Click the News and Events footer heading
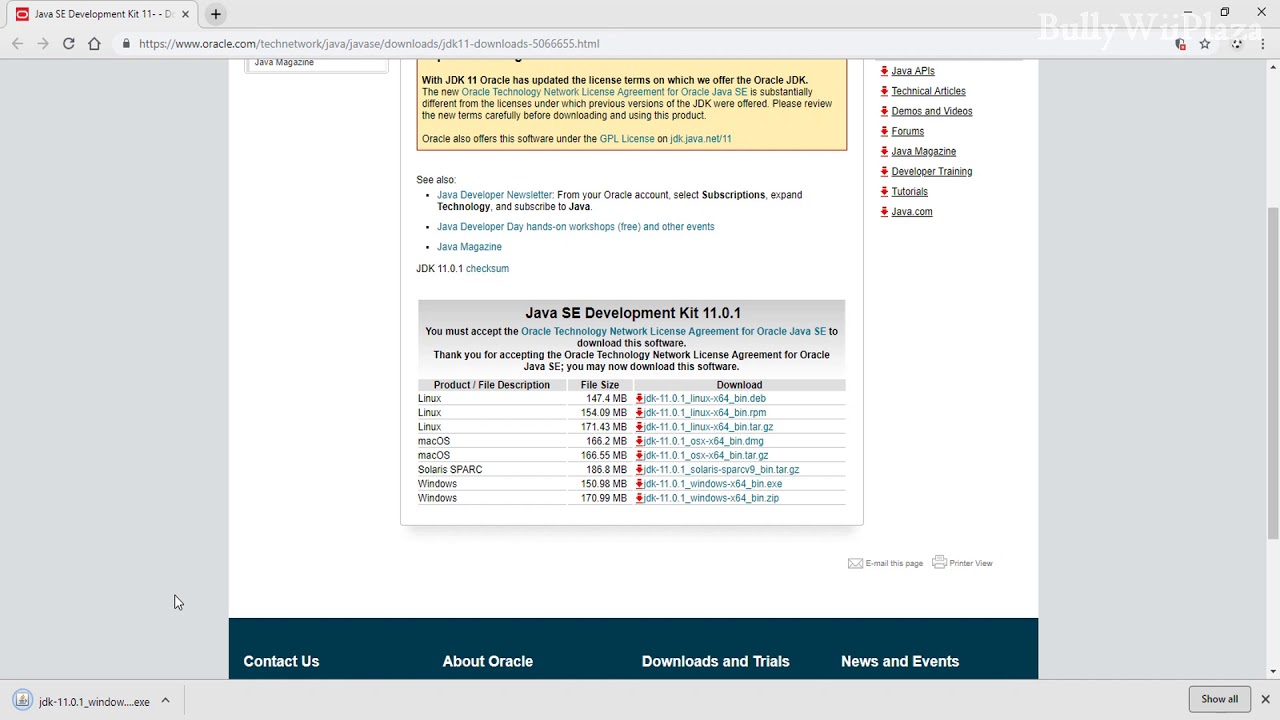Screen dimensions: 1280x720 click(900, 661)
